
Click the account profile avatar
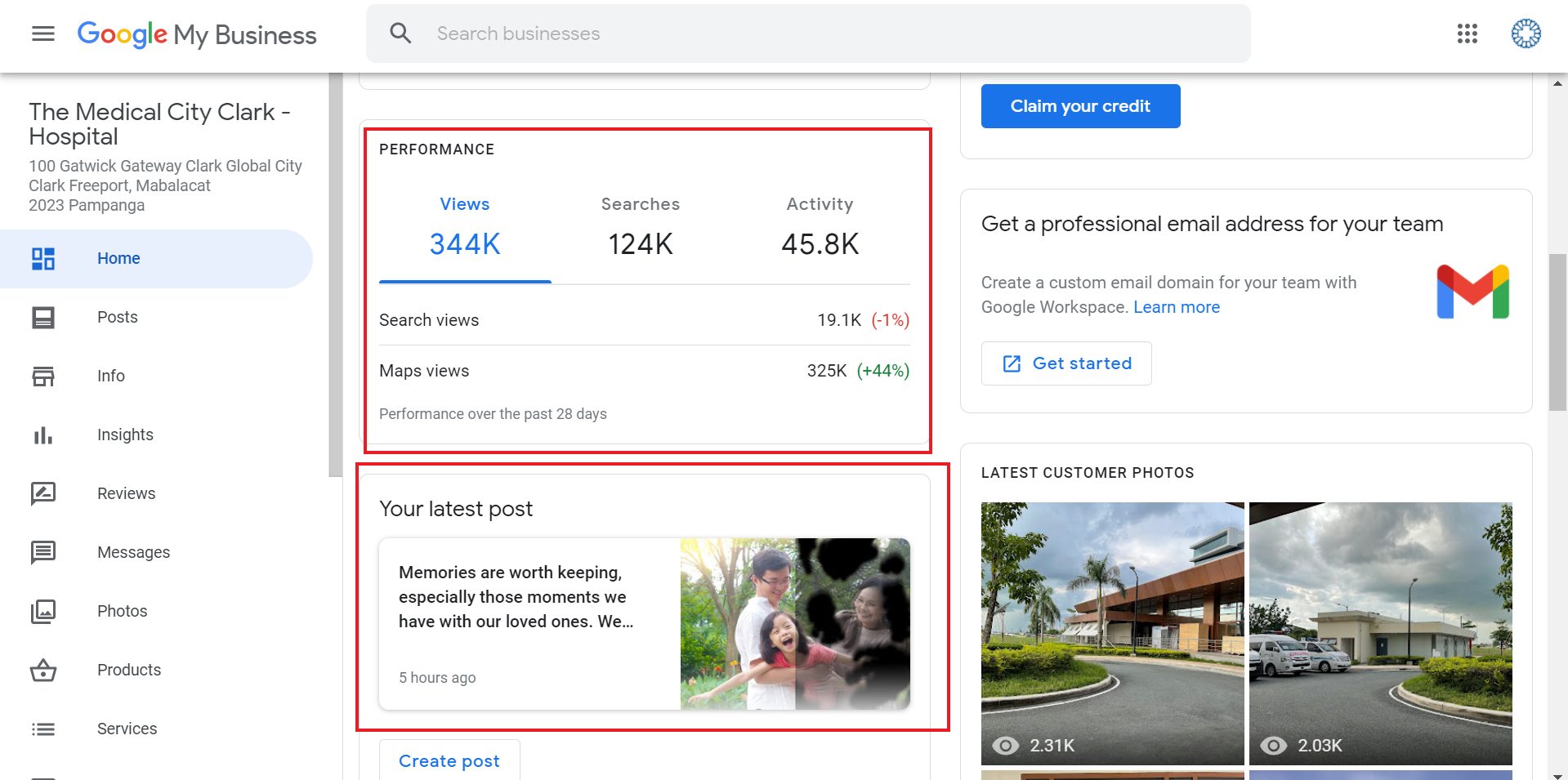[x=1525, y=33]
